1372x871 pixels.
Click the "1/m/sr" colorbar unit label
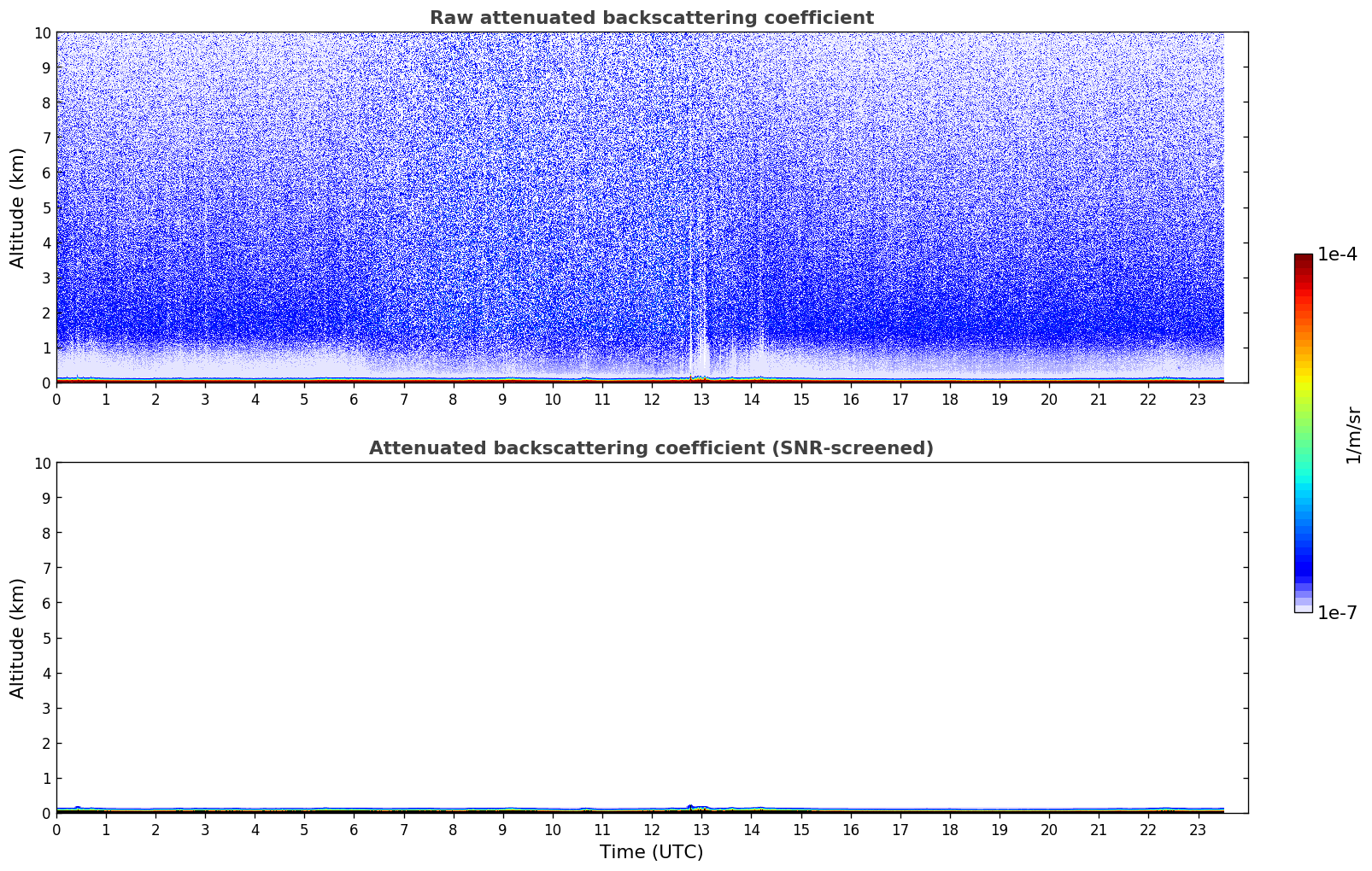click(1352, 435)
